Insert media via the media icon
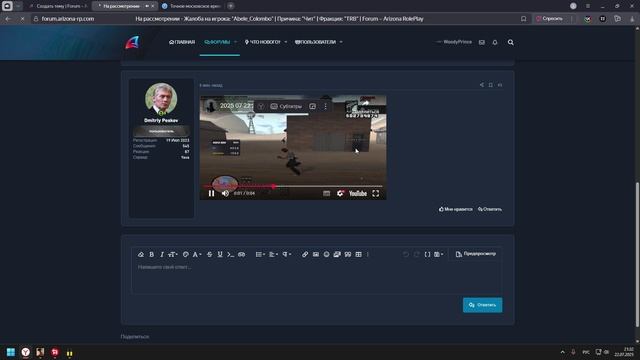 coord(337,254)
